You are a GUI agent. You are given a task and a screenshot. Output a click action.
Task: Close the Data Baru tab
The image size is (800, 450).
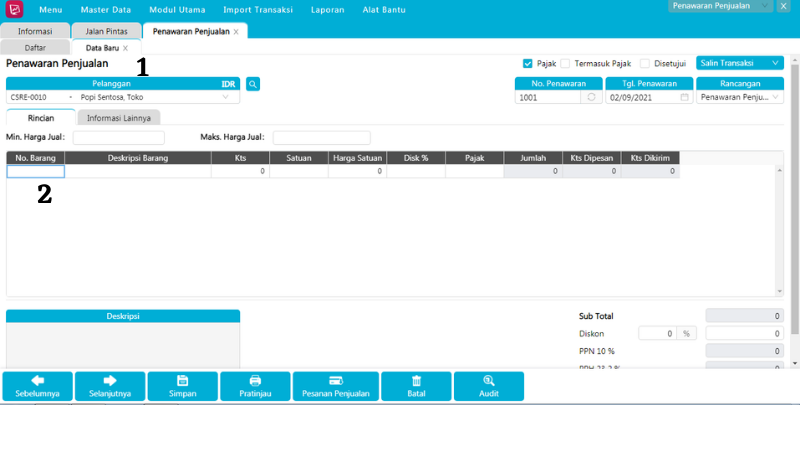pos(126,48)
